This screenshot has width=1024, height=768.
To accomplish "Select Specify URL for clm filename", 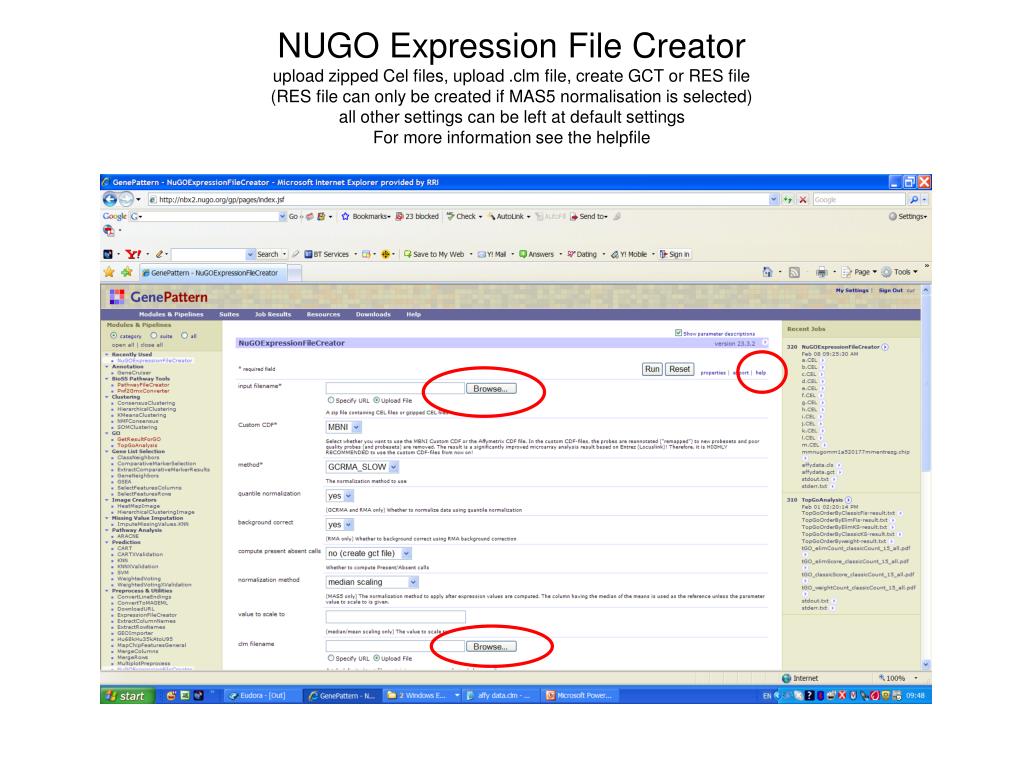I will click(330, 658).
